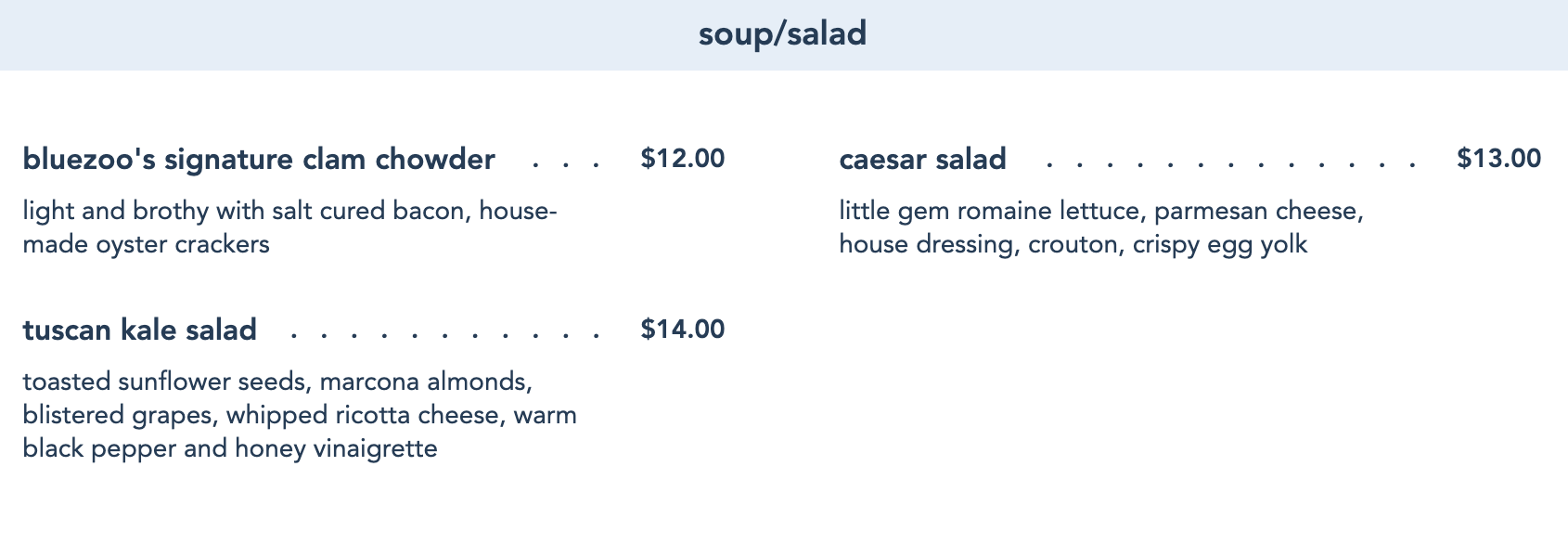Click the "parmesan cheese" ingredient text

(x=1258, y=212)
